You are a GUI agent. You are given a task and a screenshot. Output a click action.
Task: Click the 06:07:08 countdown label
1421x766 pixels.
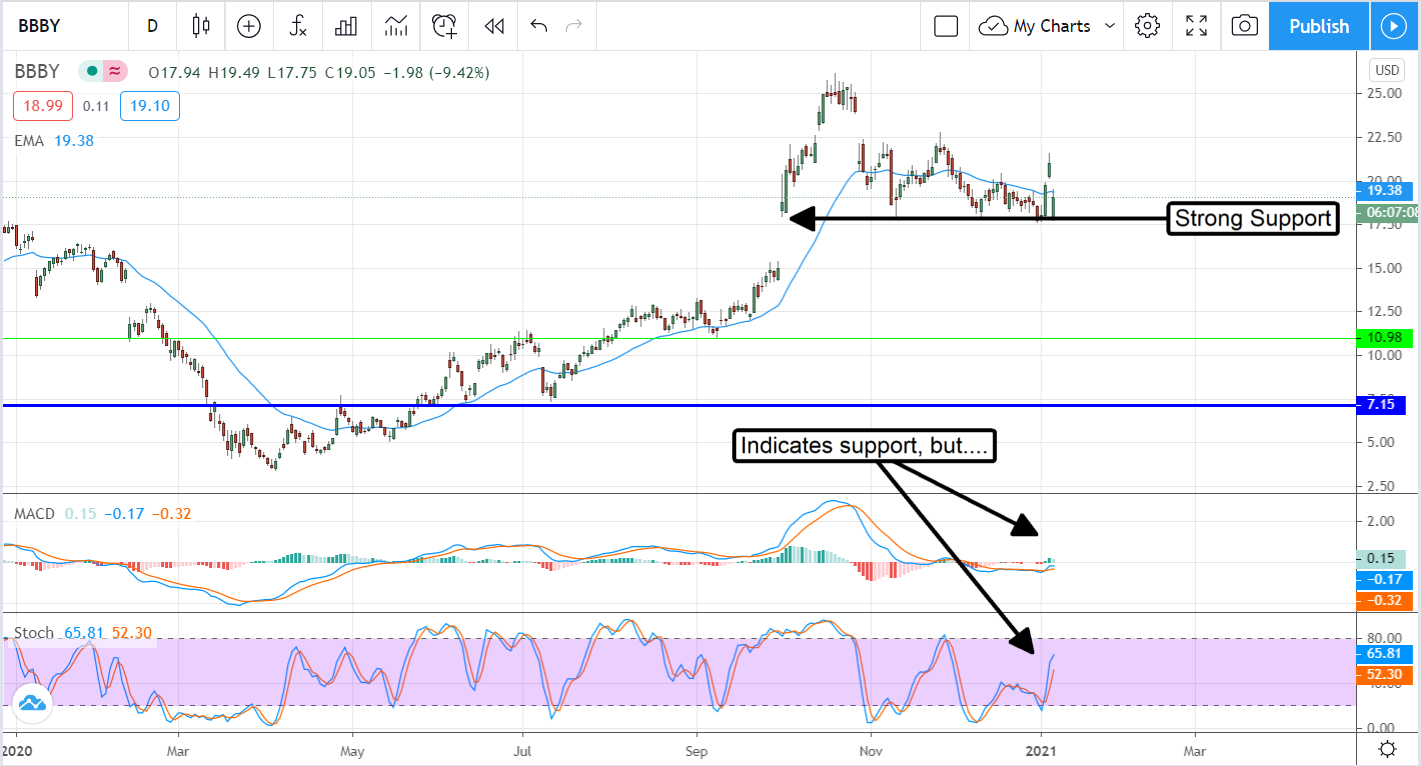click(x=1389, y=212)
